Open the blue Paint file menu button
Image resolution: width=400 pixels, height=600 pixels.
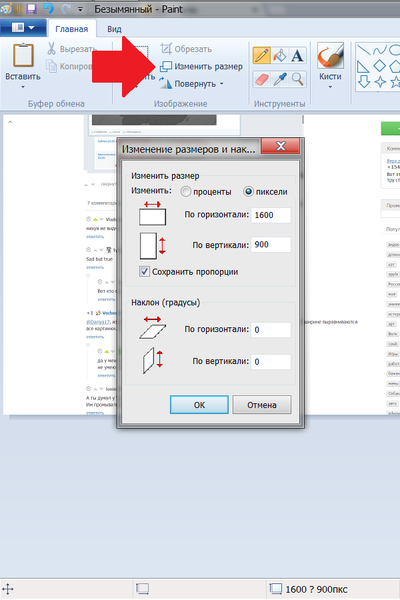[23, 28]
